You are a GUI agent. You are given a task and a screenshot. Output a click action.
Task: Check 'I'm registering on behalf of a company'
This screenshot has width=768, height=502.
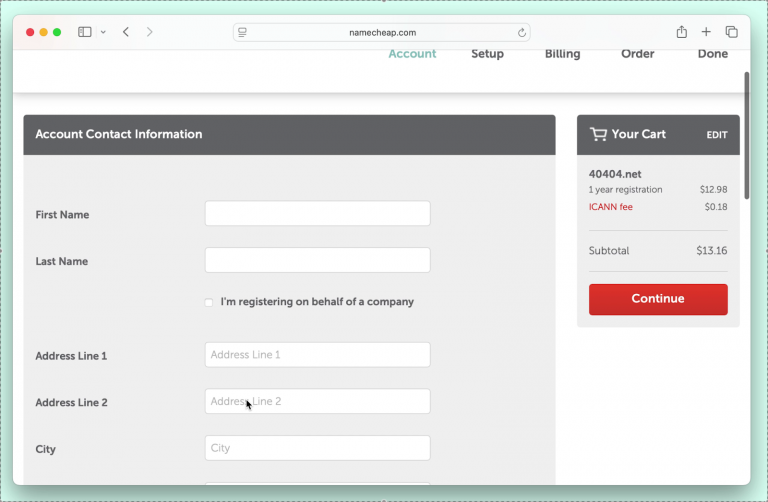point(209,302)
